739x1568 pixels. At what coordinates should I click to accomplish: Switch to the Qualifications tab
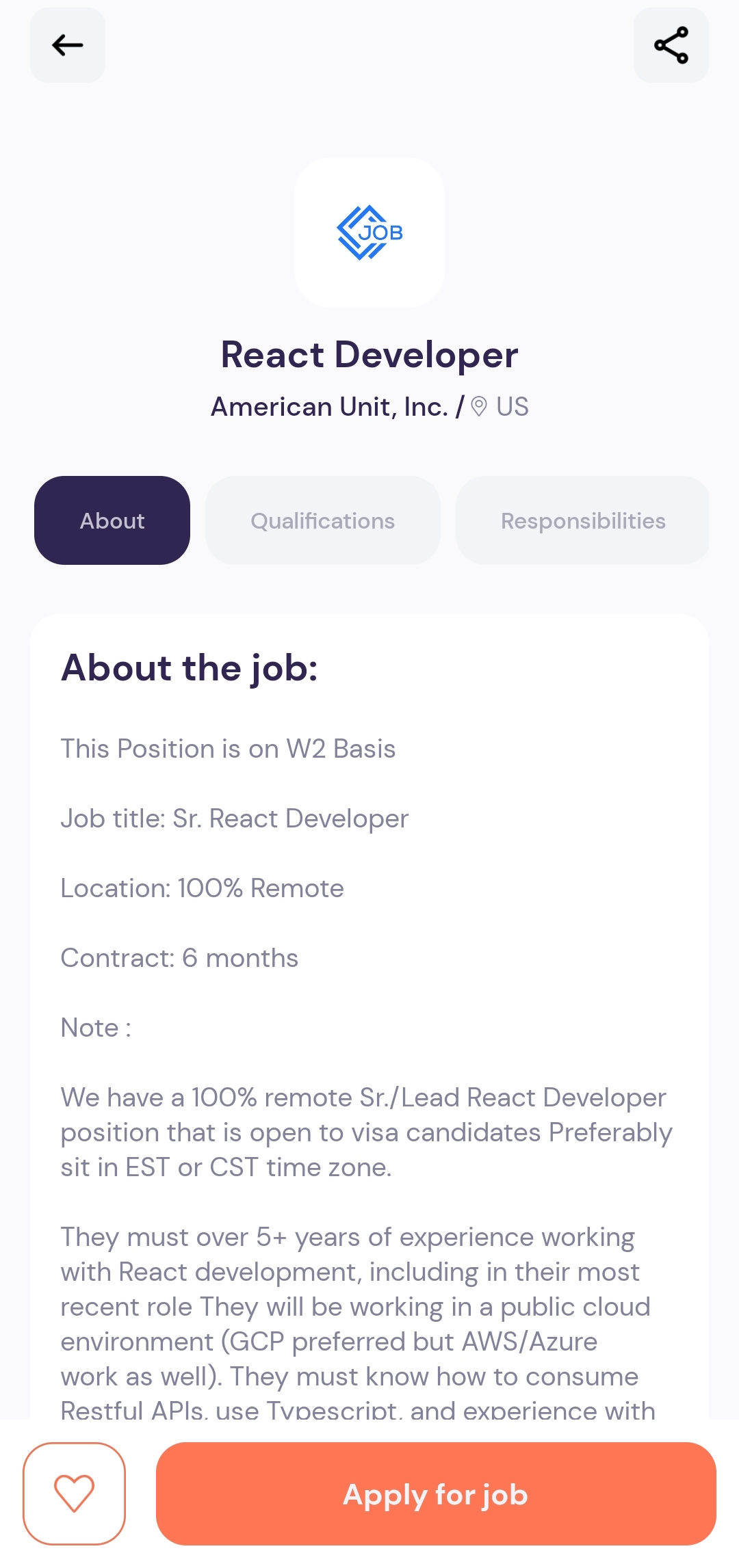click(x=323, y=520)
